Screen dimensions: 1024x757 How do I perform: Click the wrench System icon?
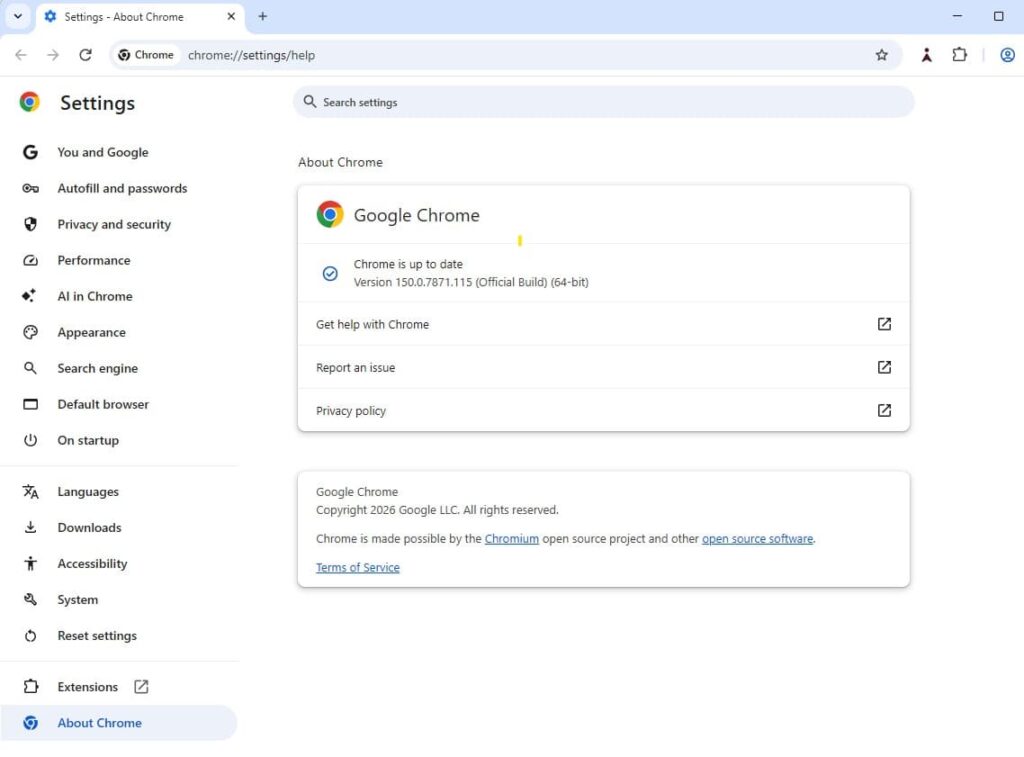(30, 599)
